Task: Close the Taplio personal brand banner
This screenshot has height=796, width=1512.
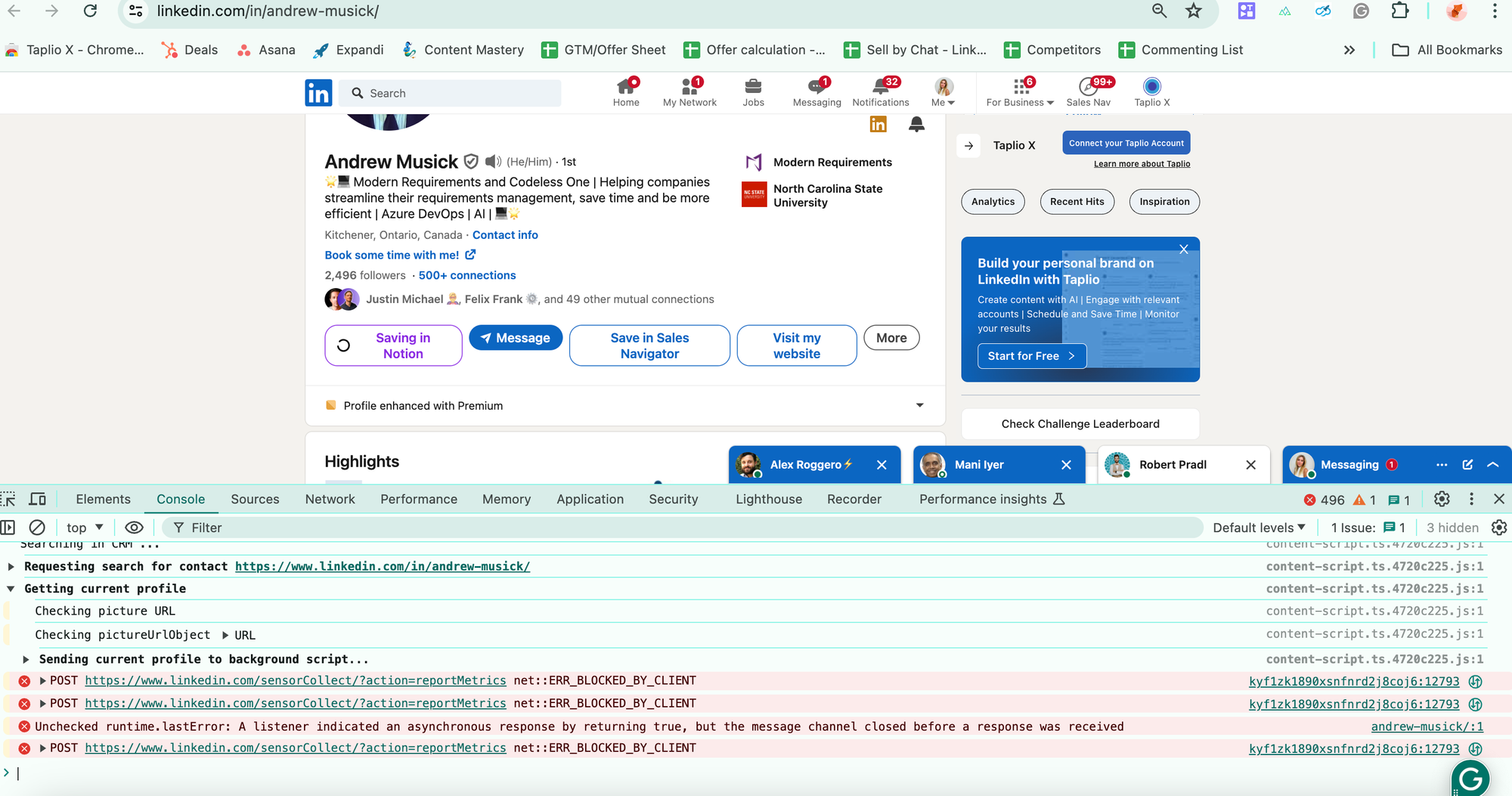Action: pyautogui.click(x=1184, y=249)
